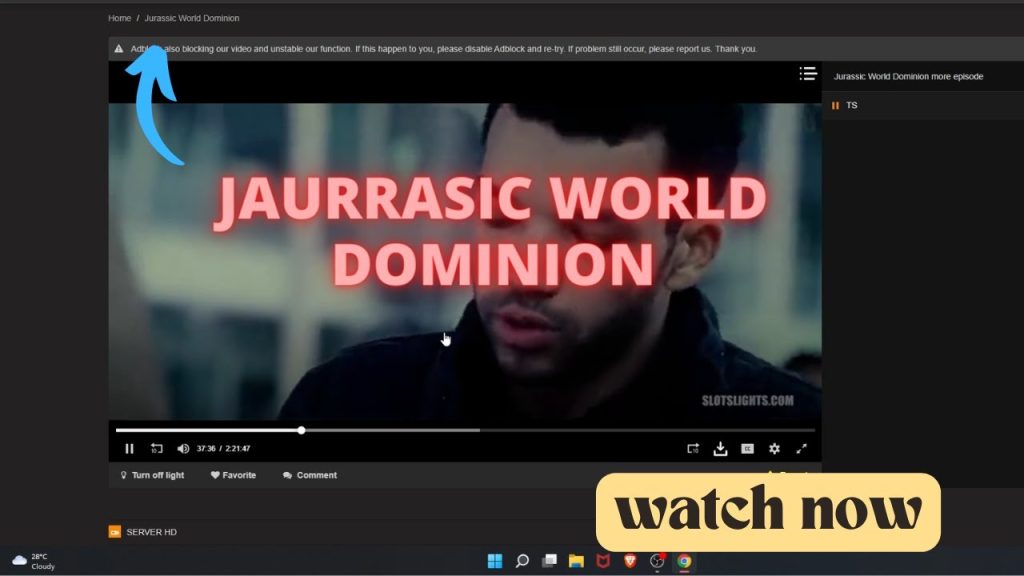
Task: Open the 28°C Cloudy weather widget
Action: pos(35,561)
